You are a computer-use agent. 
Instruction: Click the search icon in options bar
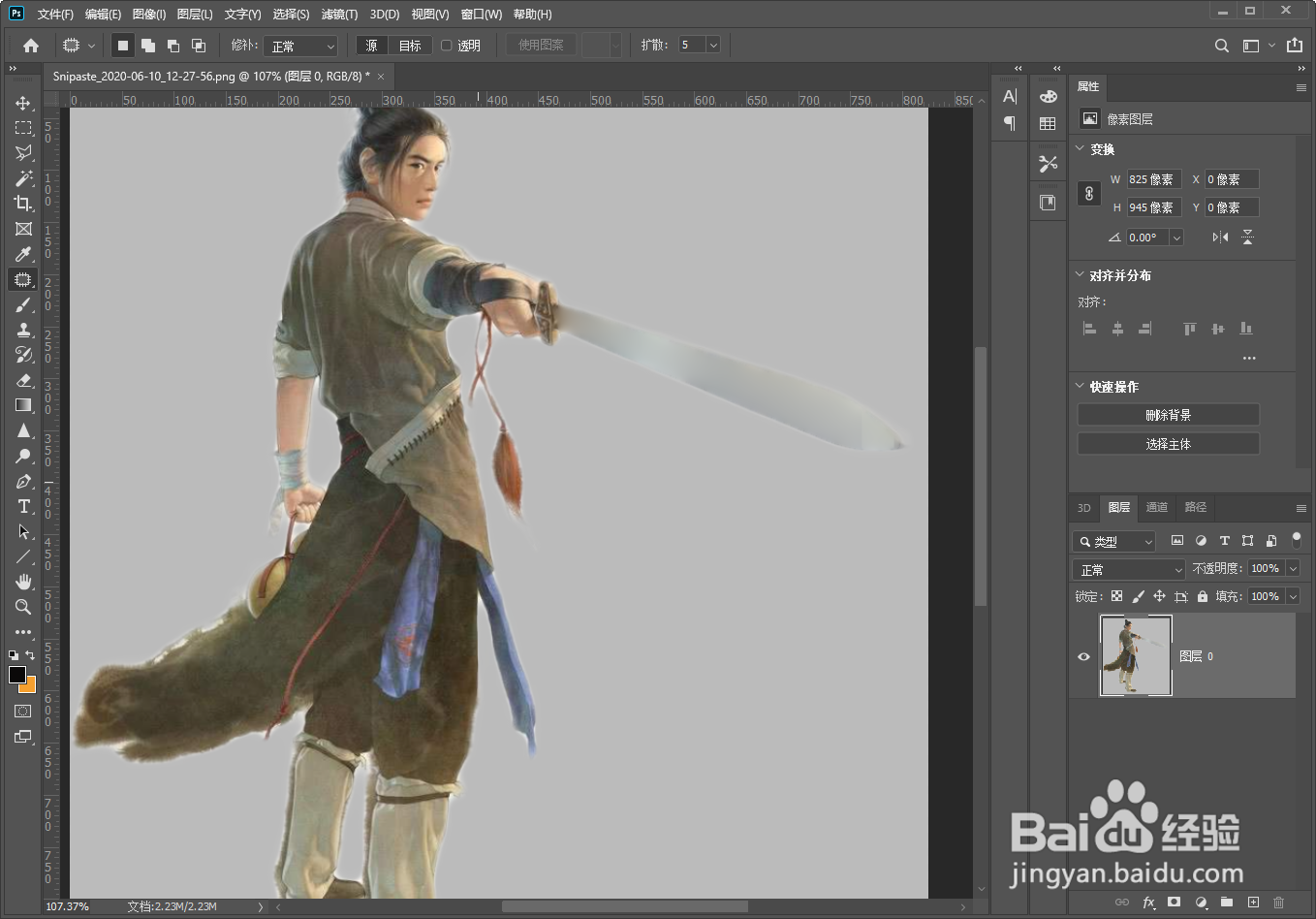click(x=1222, y=46)
